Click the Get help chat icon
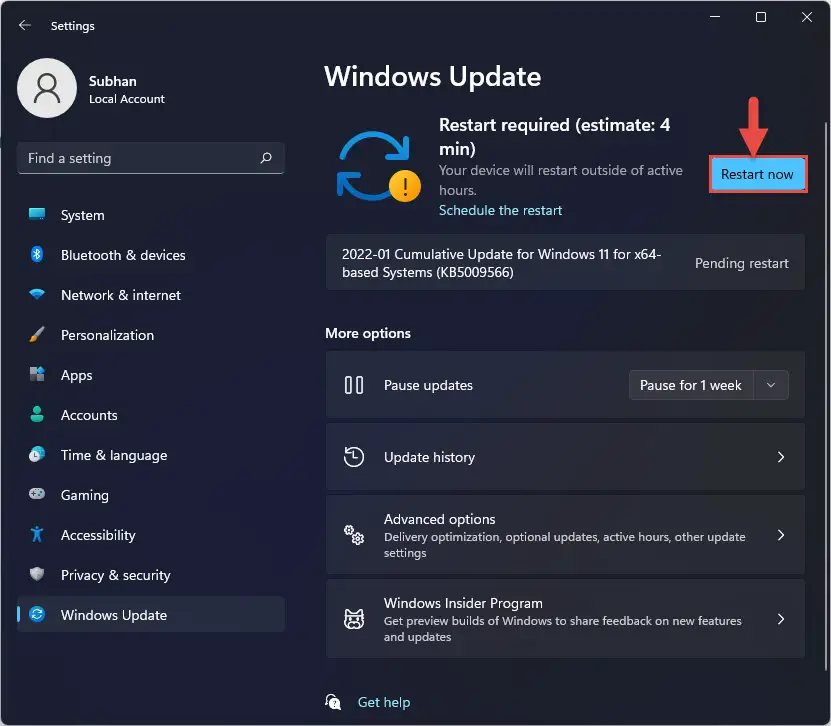 click(x=333, y=702)
